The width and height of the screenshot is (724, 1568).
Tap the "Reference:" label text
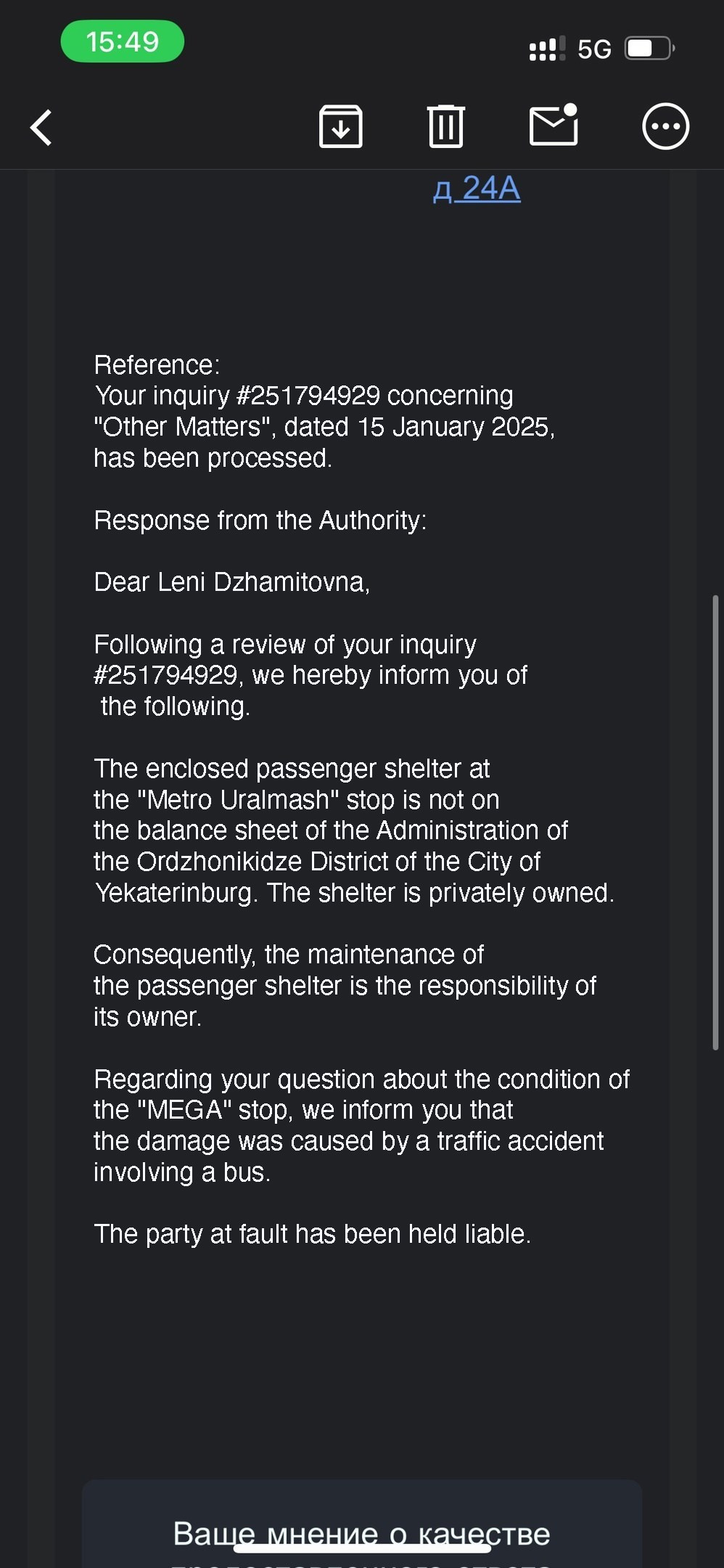pyautogui.click(x=157, y=364)
